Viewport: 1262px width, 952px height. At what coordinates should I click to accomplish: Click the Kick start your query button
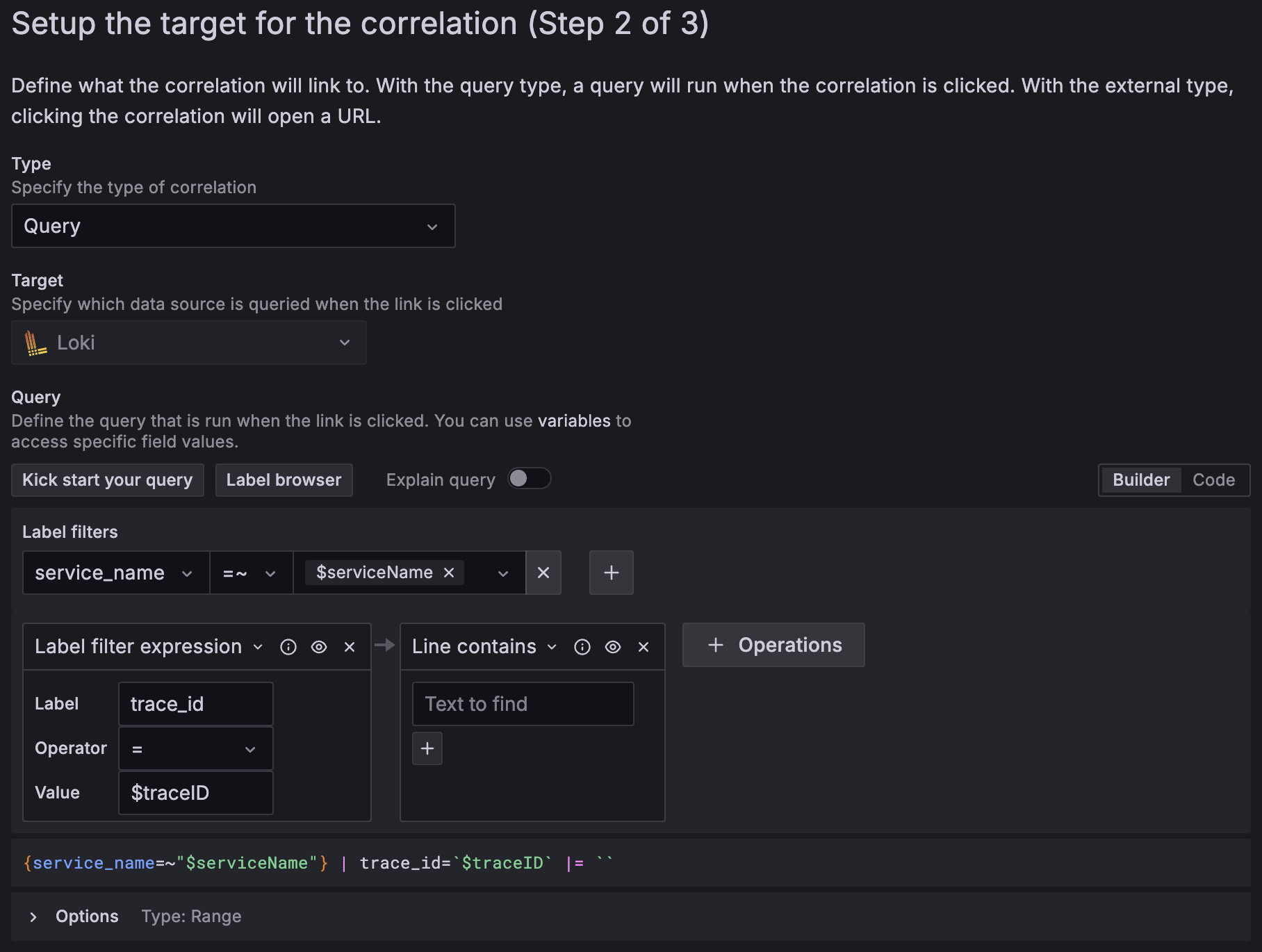click(107, 479)
